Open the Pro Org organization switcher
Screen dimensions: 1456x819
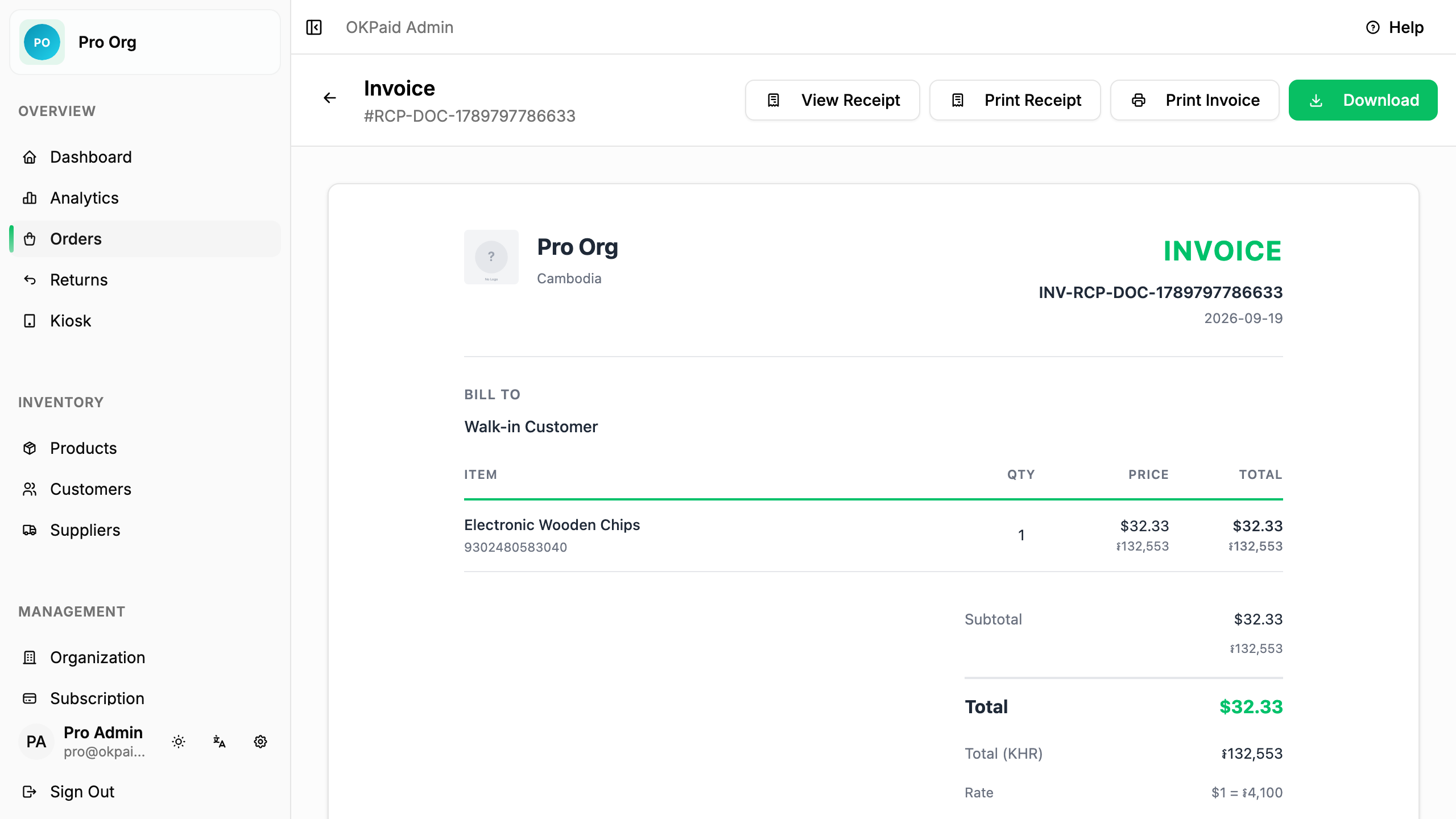(x=145, y=42)
